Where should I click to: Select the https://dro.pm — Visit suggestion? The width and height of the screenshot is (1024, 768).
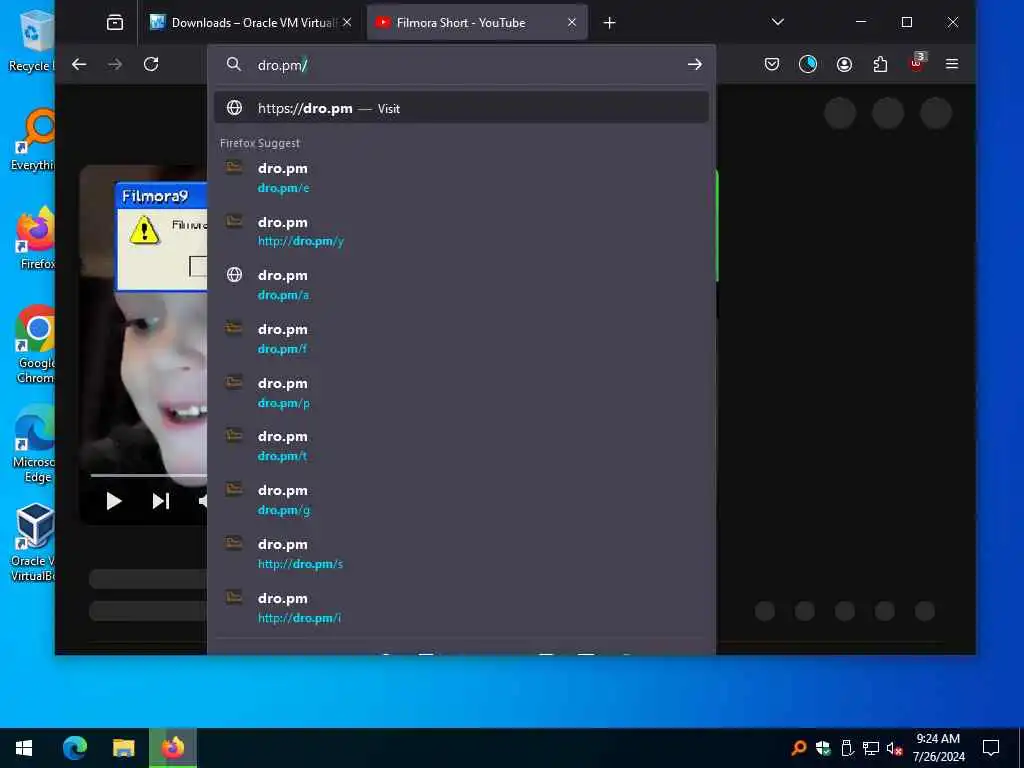[x=462, y=108]
